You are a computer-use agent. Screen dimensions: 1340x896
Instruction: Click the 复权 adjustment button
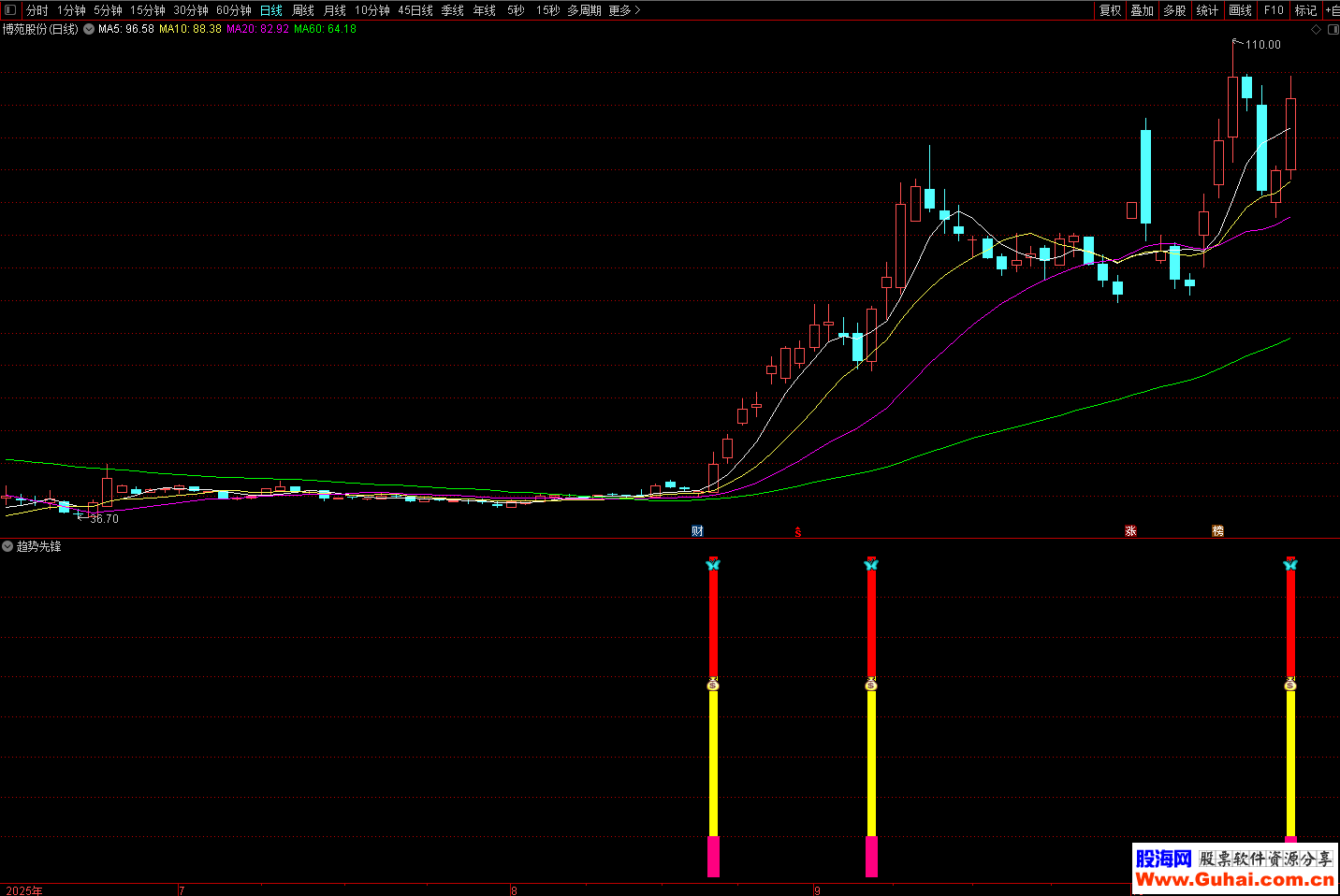tap(1110, 10)
